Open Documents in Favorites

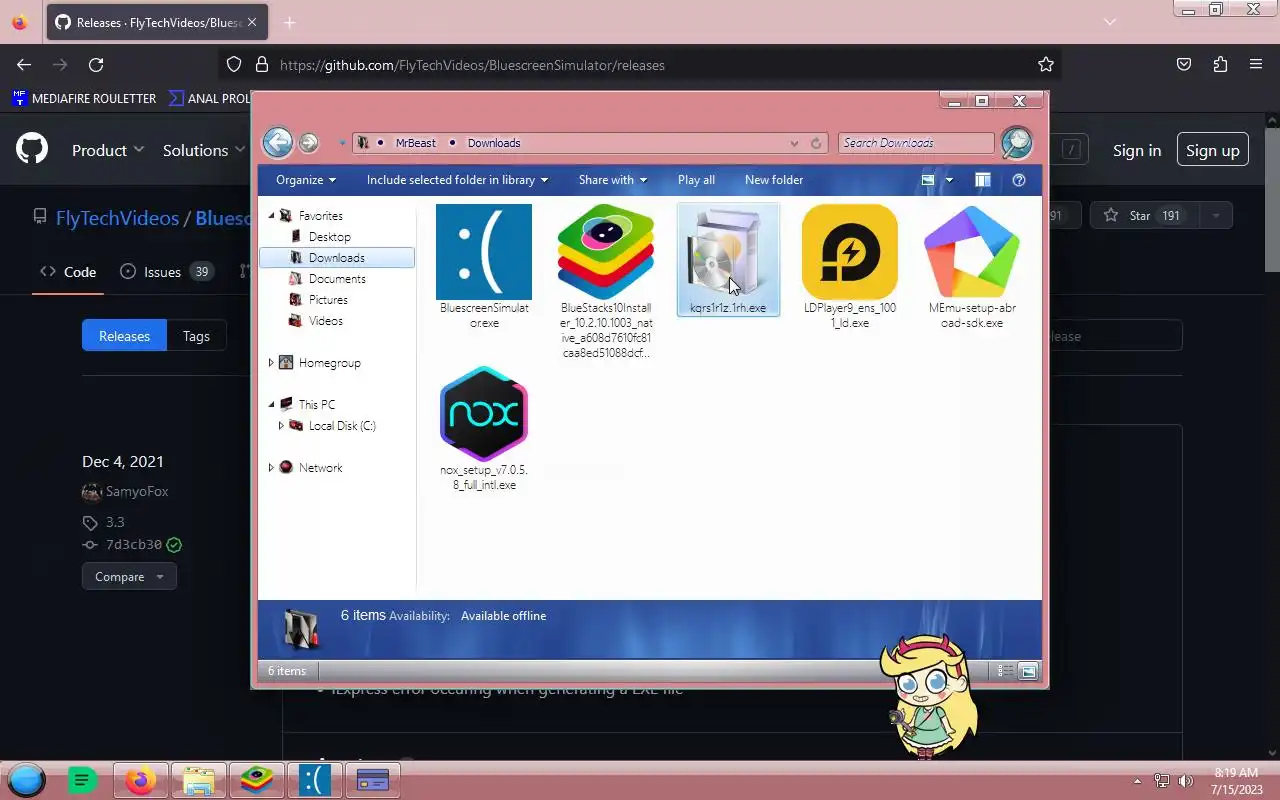[x=337, y=279]
